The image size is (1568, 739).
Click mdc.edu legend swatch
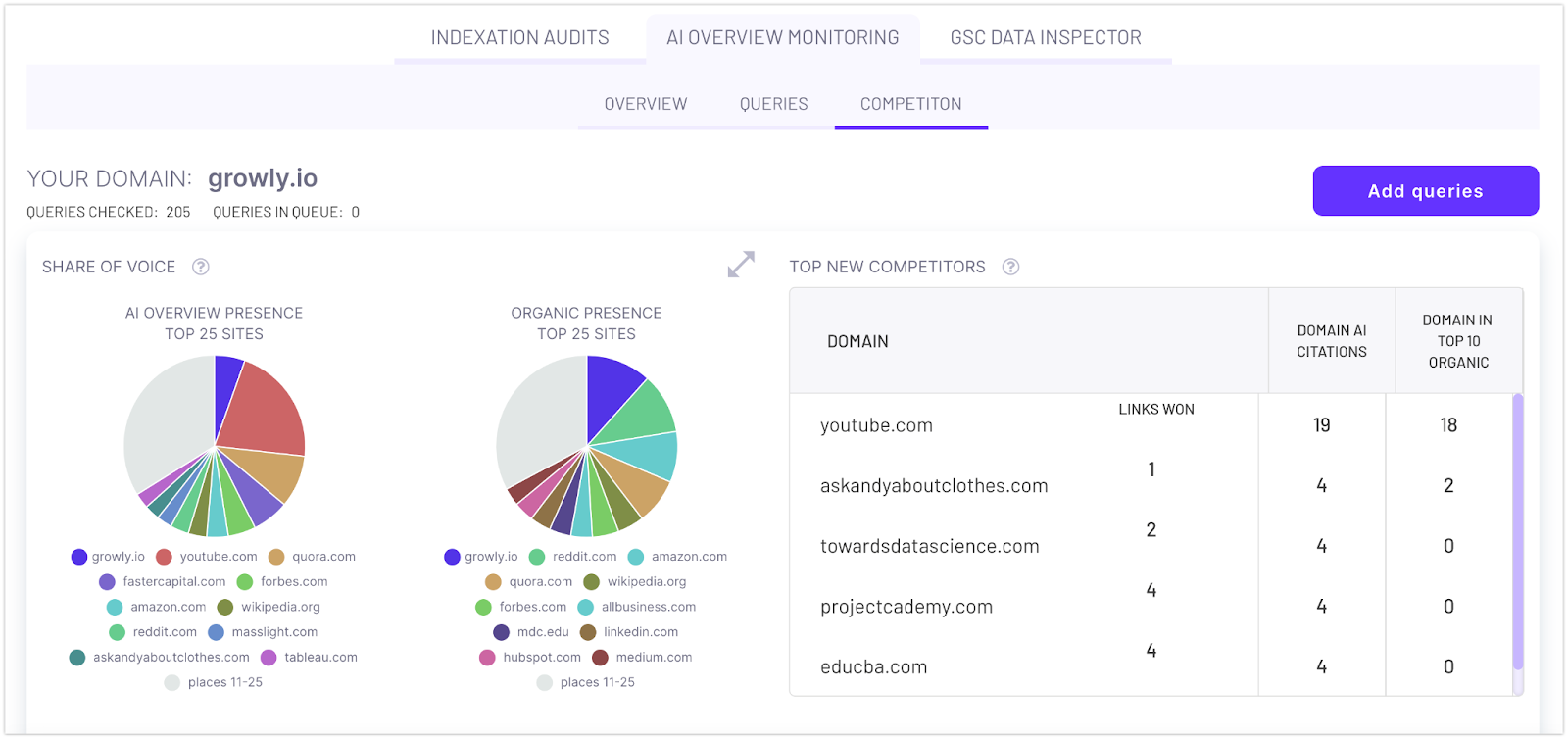502,633
